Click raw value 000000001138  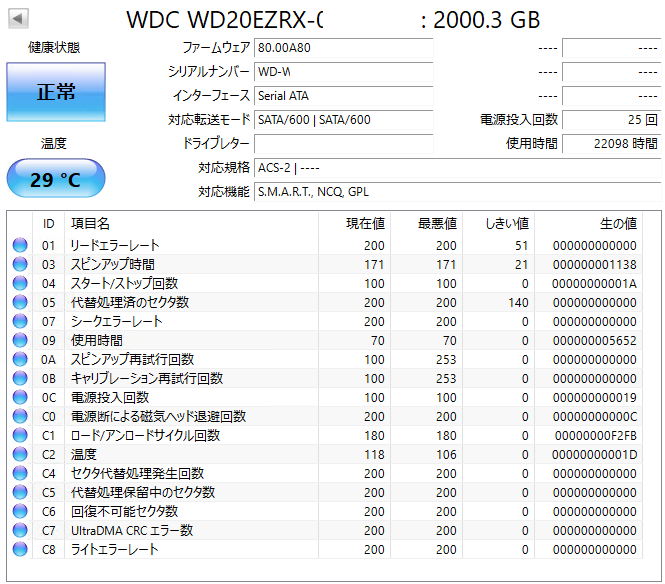(x=595, y=265)
